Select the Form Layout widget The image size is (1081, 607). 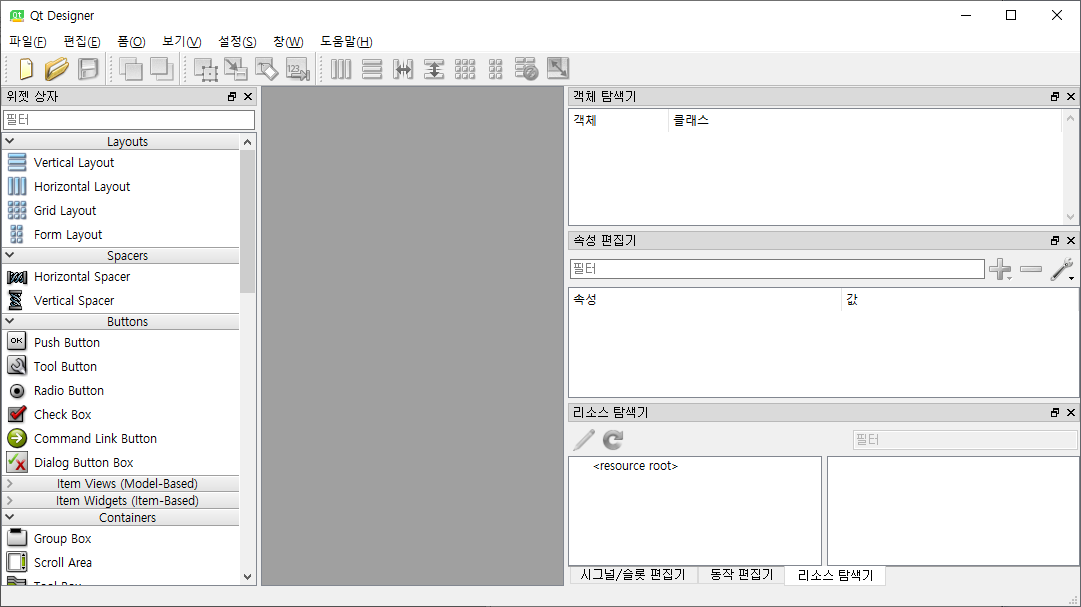(121, 235)
